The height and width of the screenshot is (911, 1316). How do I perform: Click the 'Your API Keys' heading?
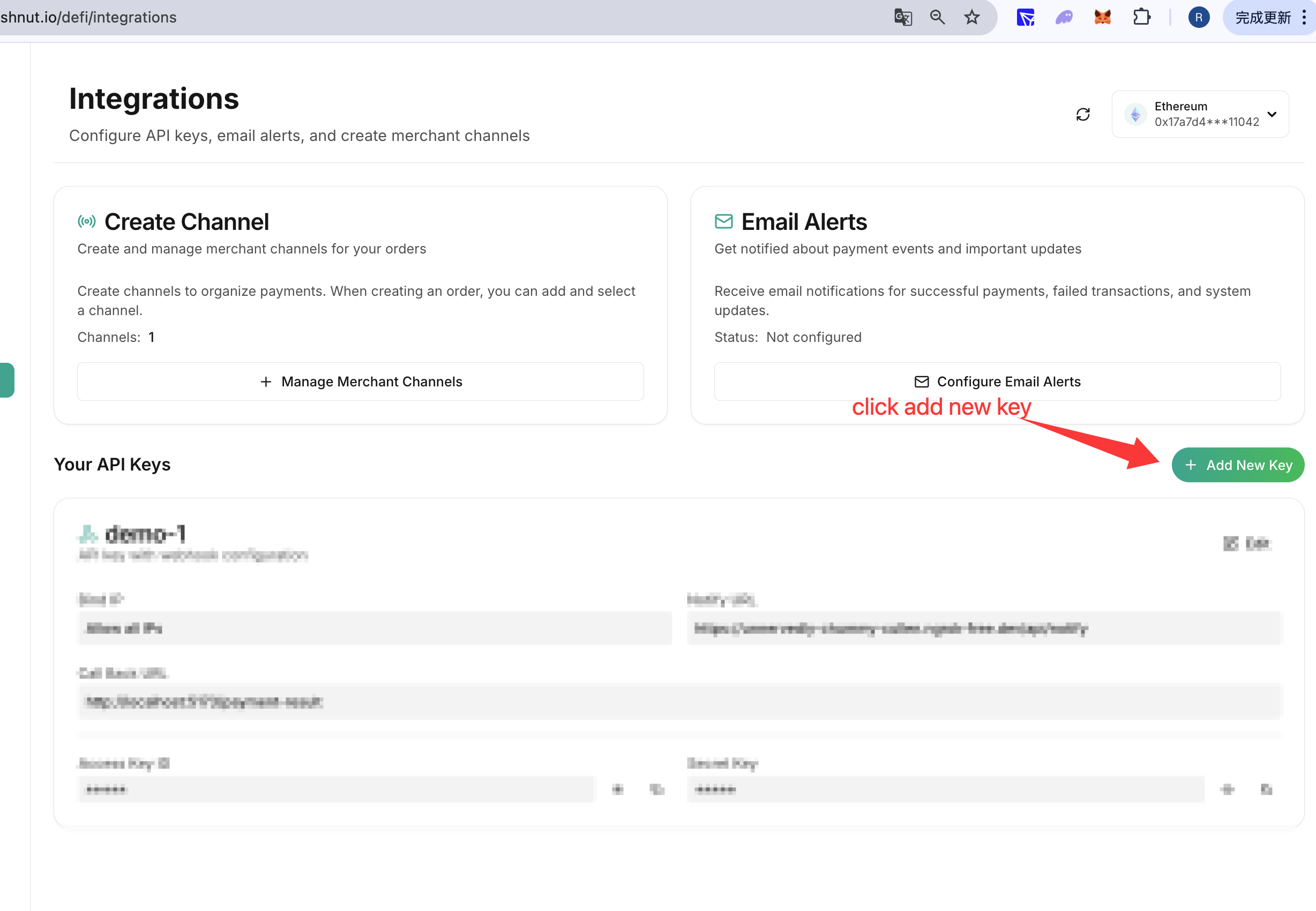[x=113, y=465]
